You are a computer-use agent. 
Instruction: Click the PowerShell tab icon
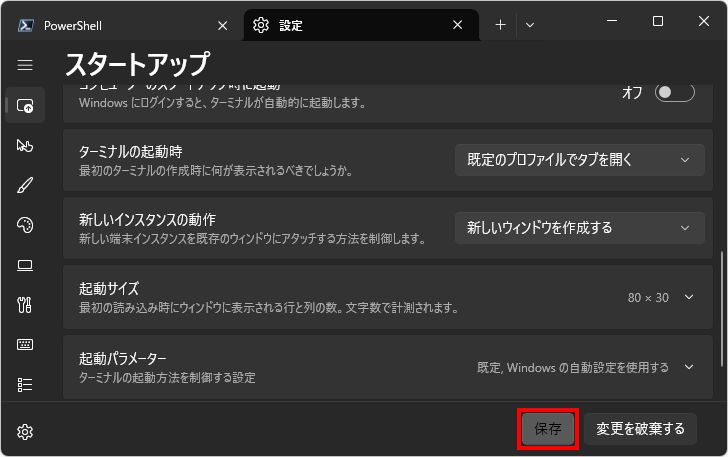26,26
